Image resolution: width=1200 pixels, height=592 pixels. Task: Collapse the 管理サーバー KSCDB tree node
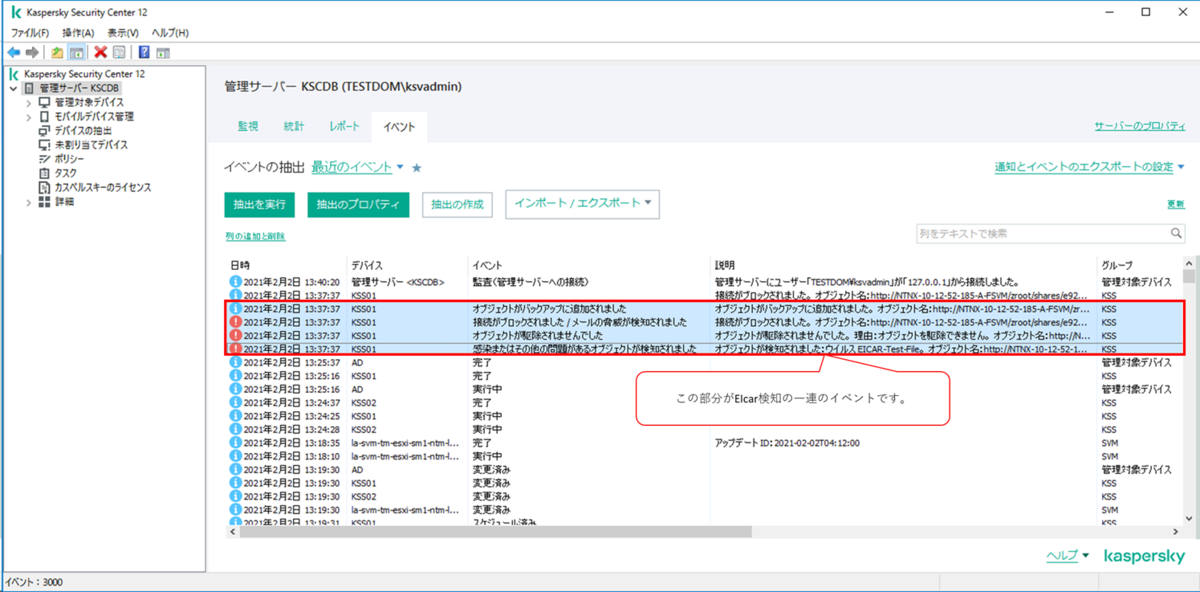[x=12, y=88]
